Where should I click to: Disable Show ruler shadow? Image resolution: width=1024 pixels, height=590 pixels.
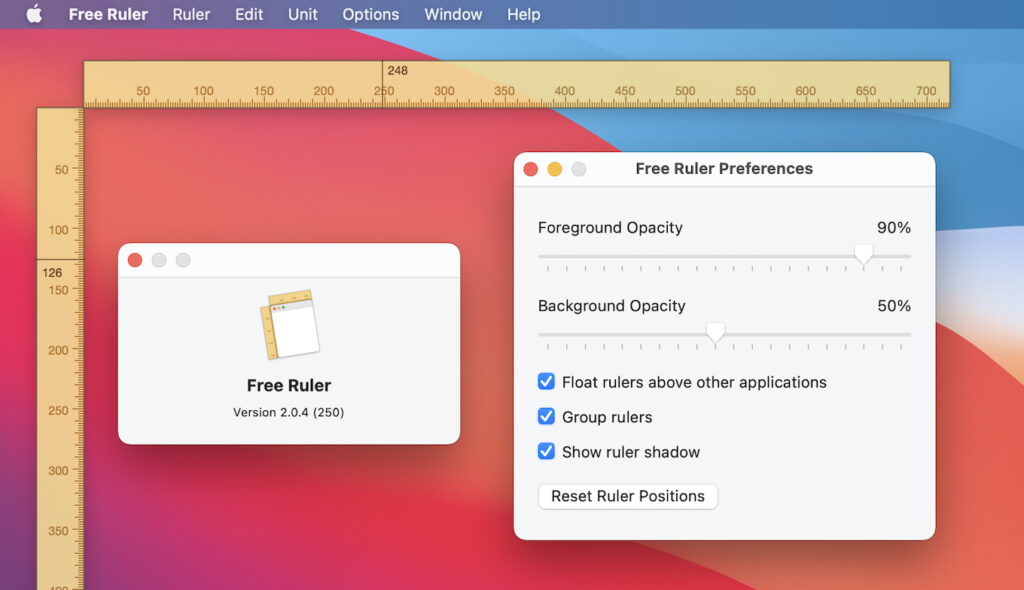547,451
